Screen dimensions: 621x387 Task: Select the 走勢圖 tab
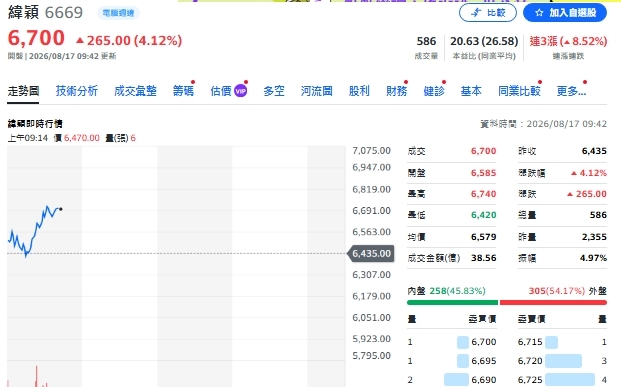[23, 91]
